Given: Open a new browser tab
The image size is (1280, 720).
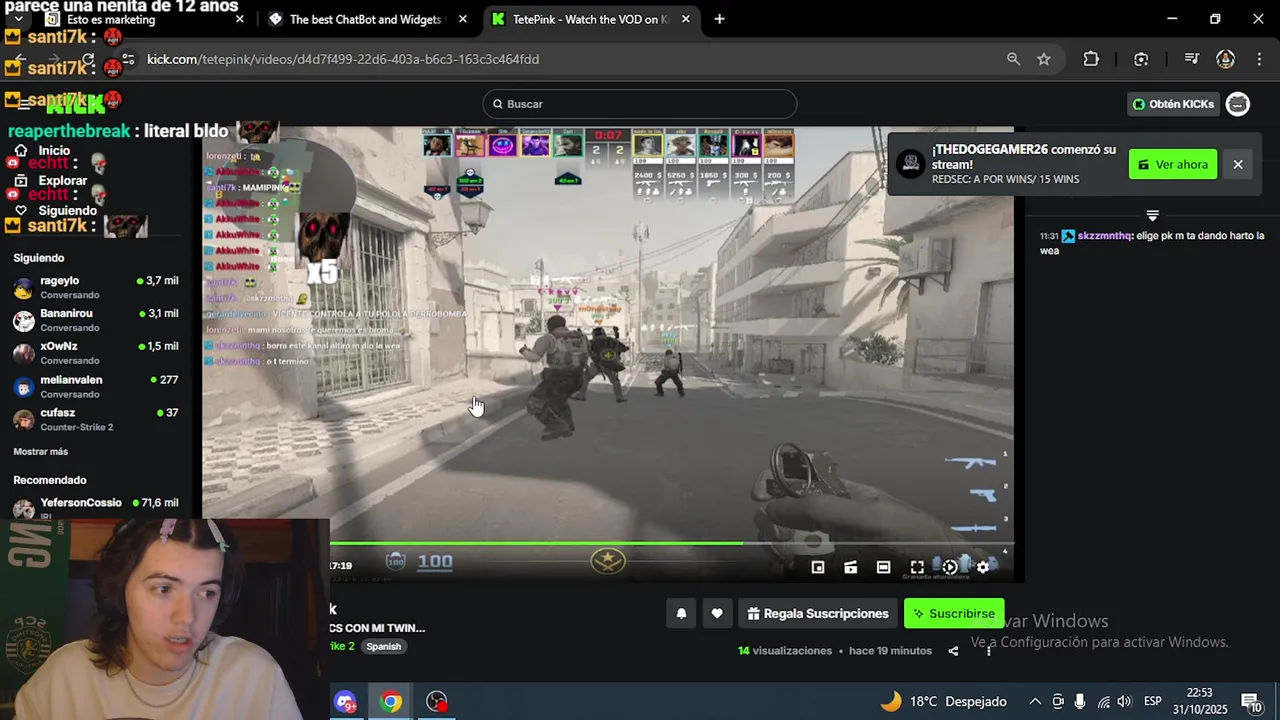Looking at the screenshot, I should point(719,19).
